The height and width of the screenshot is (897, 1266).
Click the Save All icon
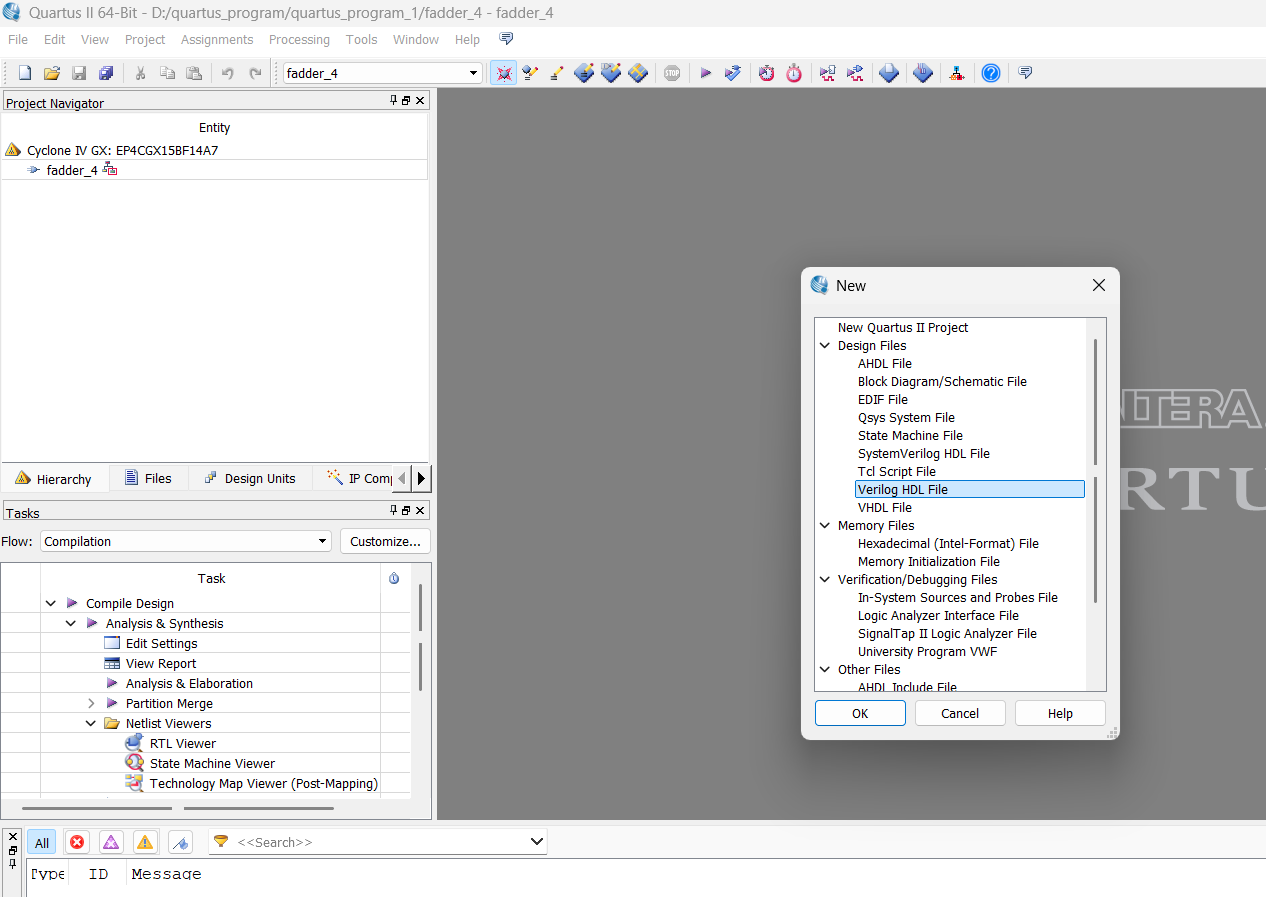tap(106, 73)
